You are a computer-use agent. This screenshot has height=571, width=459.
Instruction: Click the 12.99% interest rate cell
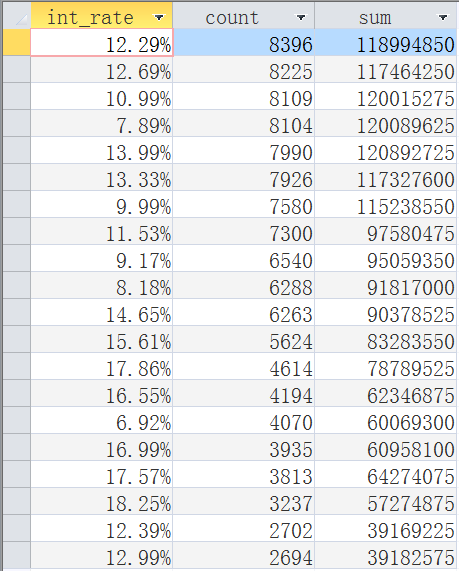click(102, 555)
